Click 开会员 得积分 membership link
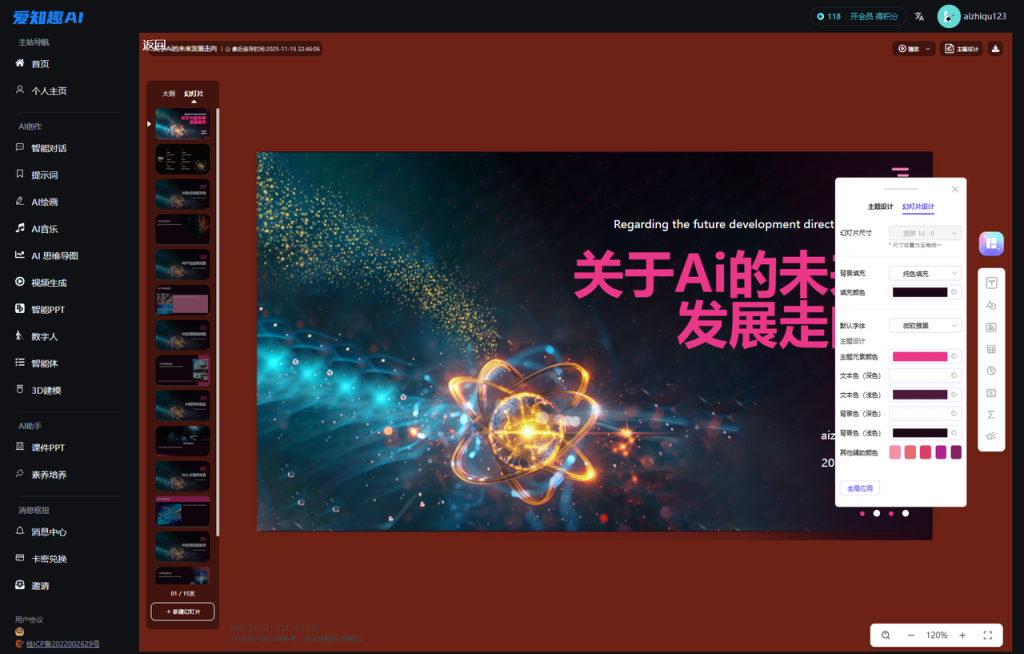The width and height of the screenshot is (1024, 654). click(x=874, y=16)
